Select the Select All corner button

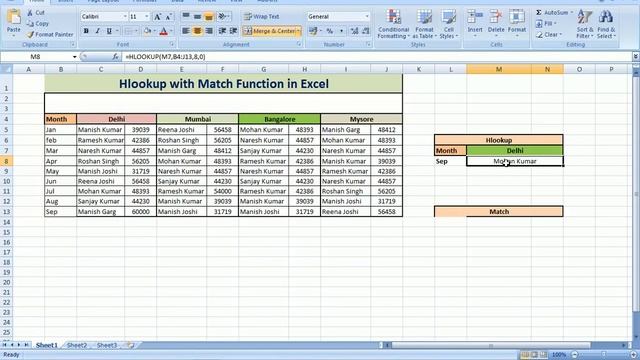pos(6,69)
